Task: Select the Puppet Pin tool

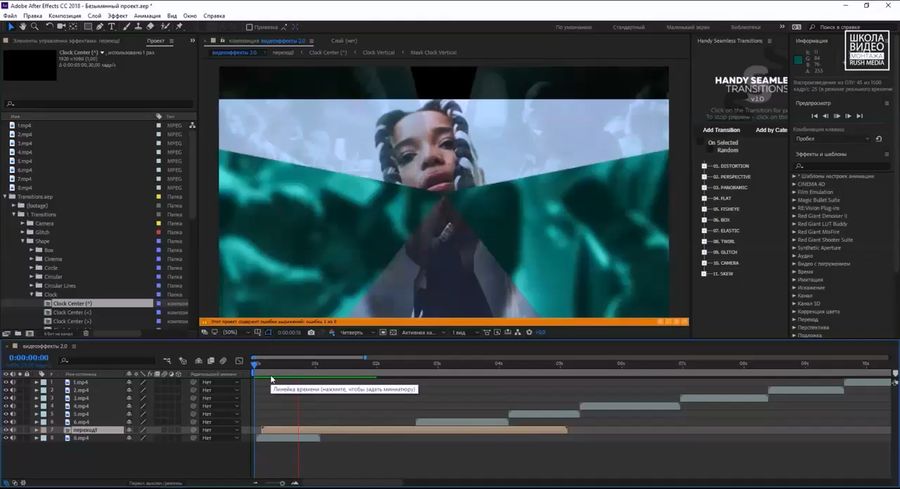Action: pyautogui.click(x=179, y=26)
